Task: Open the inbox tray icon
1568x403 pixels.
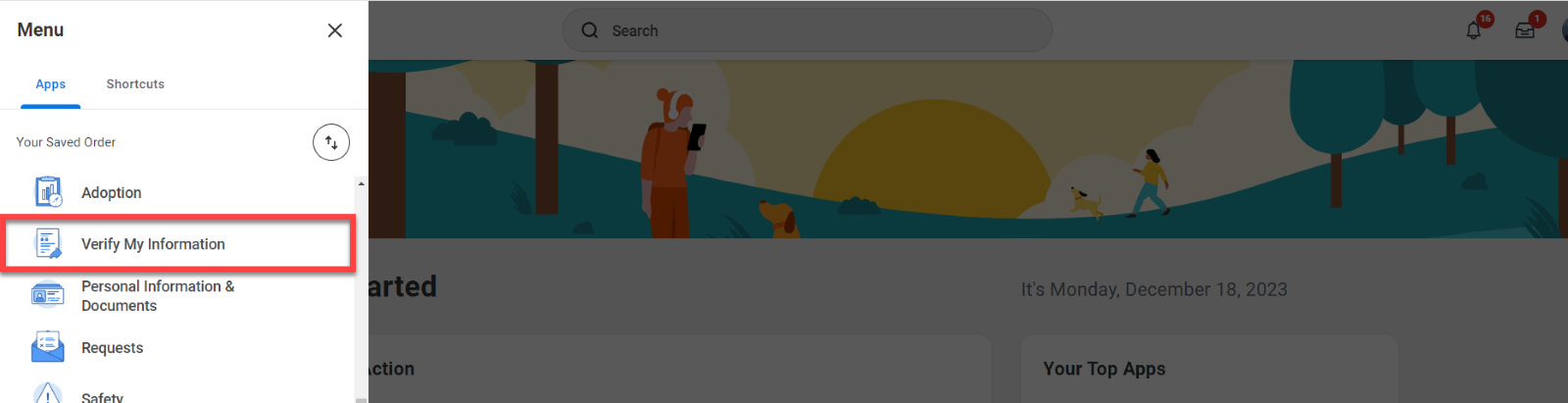Action: coord(1525,30)
